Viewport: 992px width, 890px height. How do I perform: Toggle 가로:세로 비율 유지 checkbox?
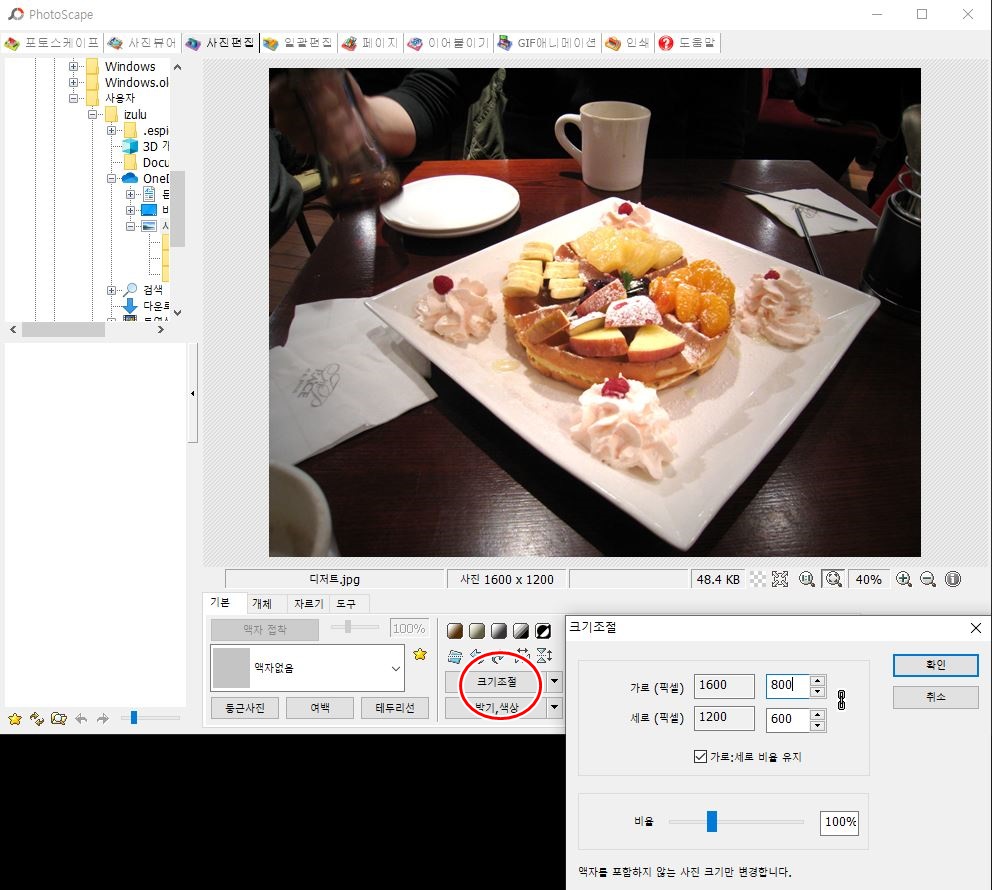700,756
